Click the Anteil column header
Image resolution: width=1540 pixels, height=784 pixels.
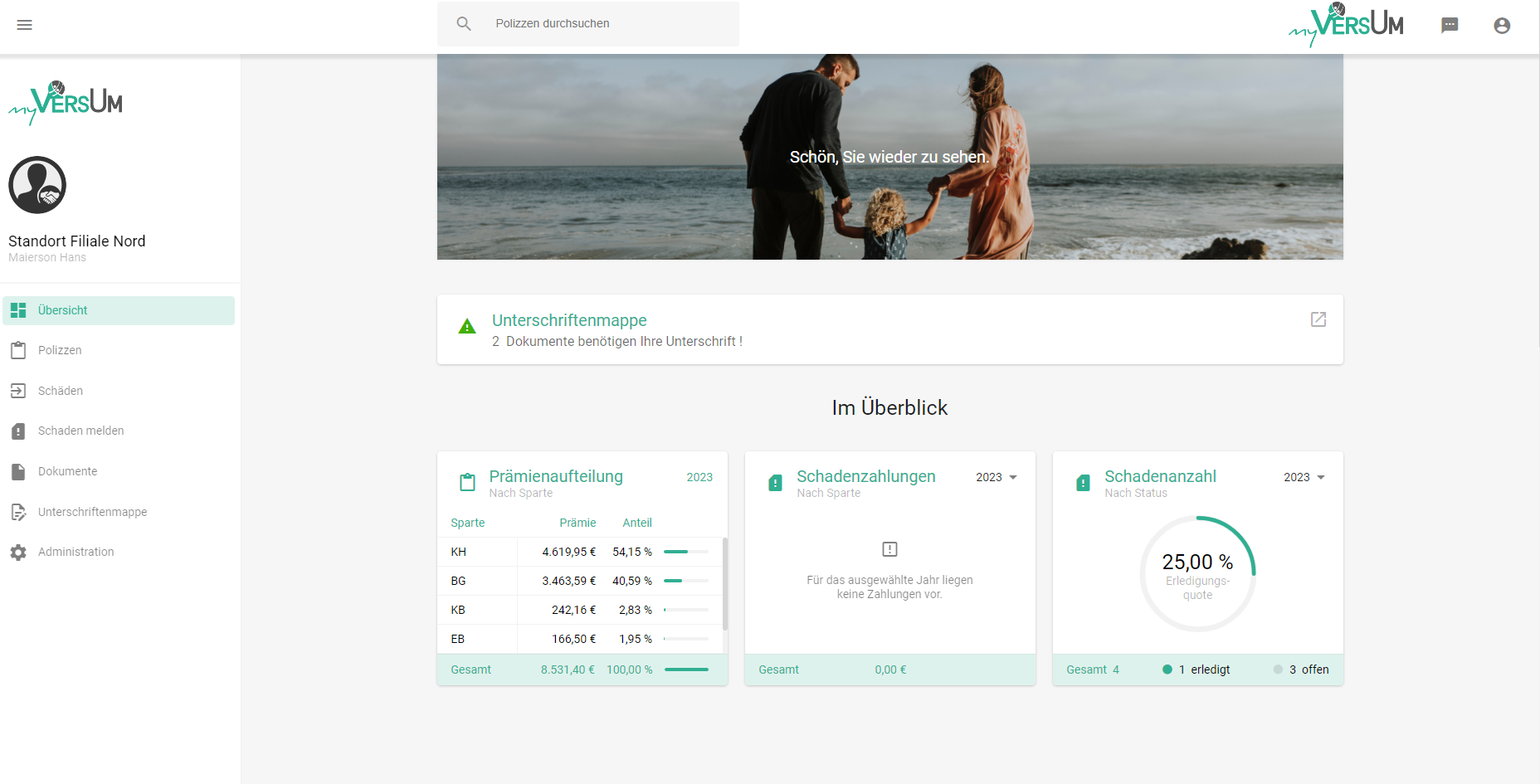pos(637,523)
